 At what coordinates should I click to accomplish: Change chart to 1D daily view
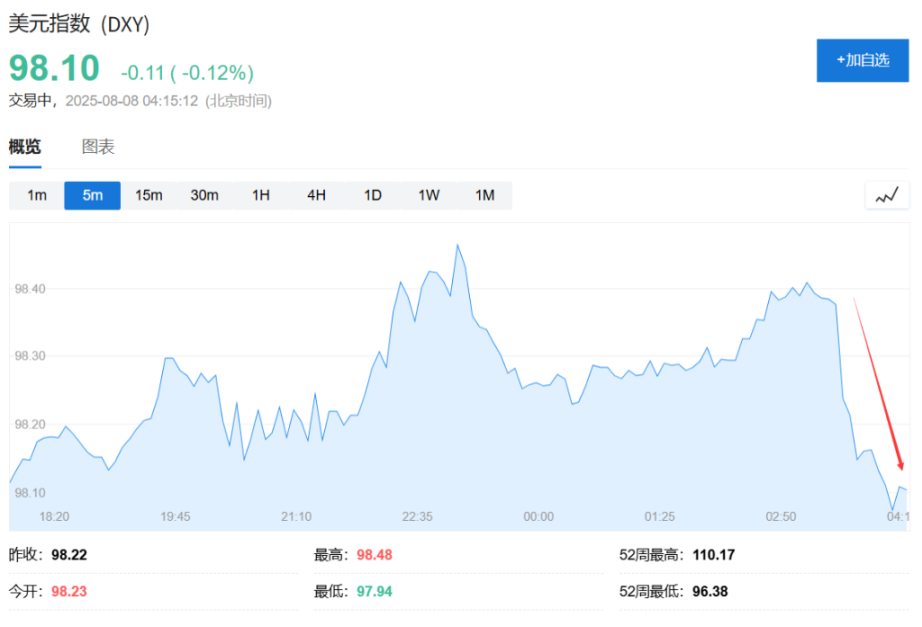373,196
